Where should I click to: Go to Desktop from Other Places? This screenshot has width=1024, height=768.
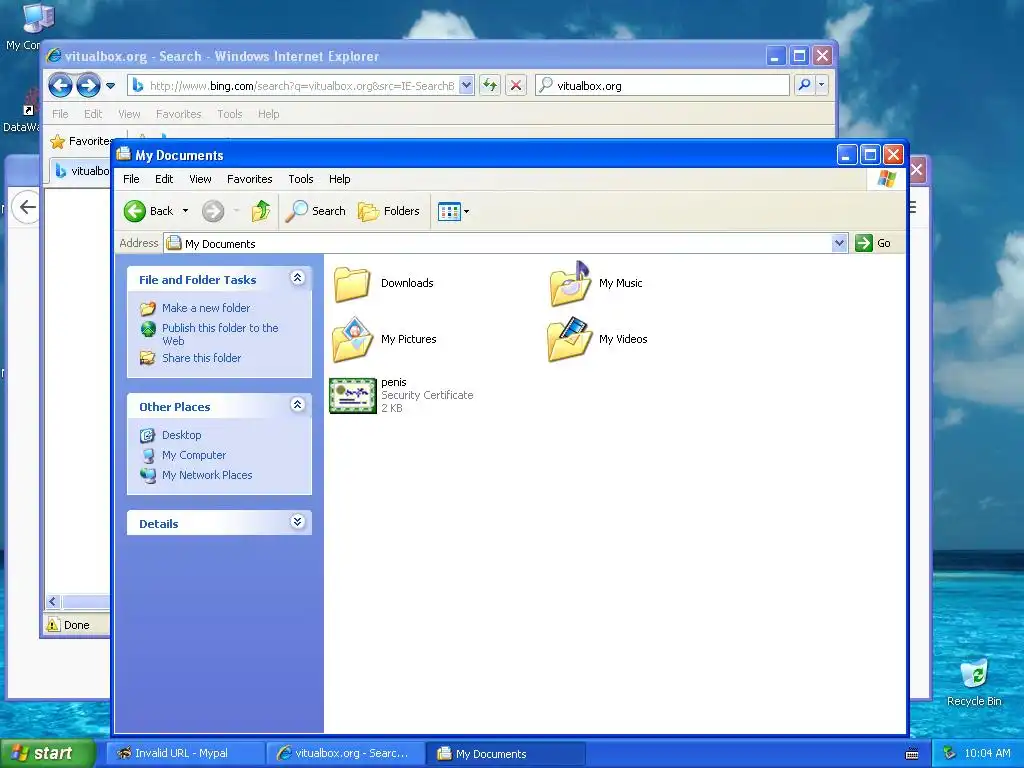[x=182, y=435]
